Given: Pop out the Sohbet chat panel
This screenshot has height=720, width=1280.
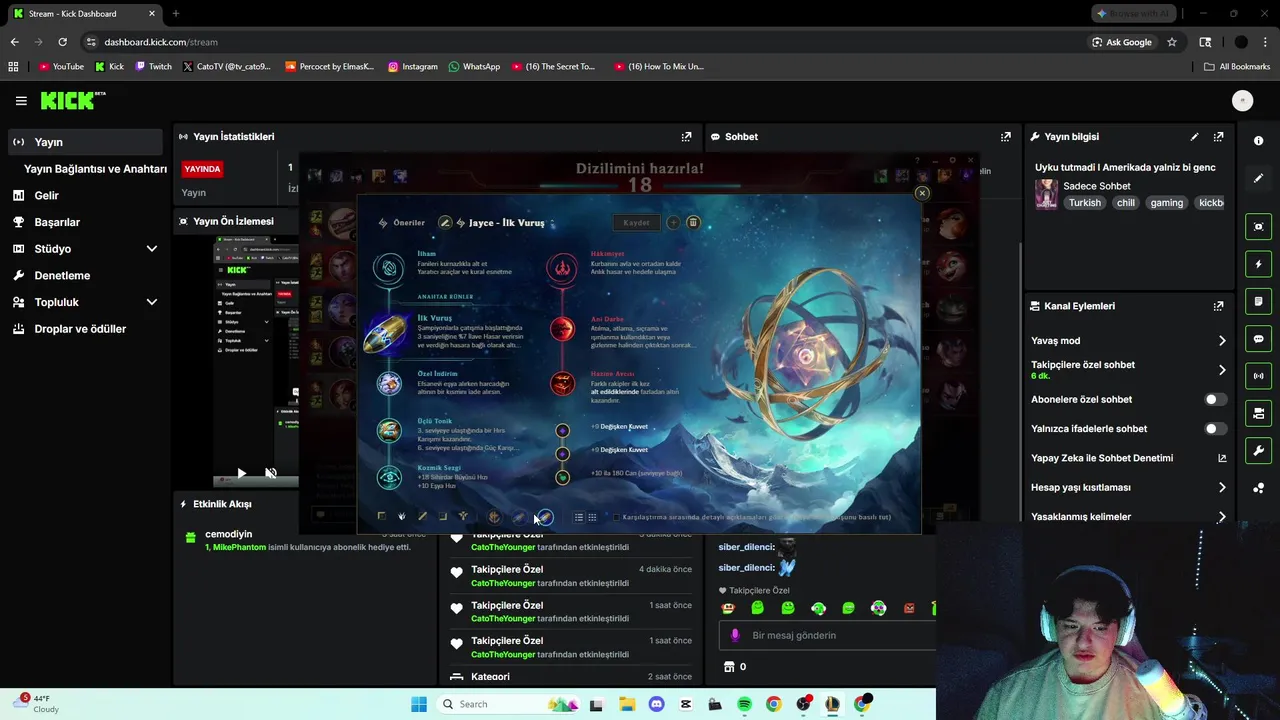Looking at the screenshot, I should (x=1005, y=137).
